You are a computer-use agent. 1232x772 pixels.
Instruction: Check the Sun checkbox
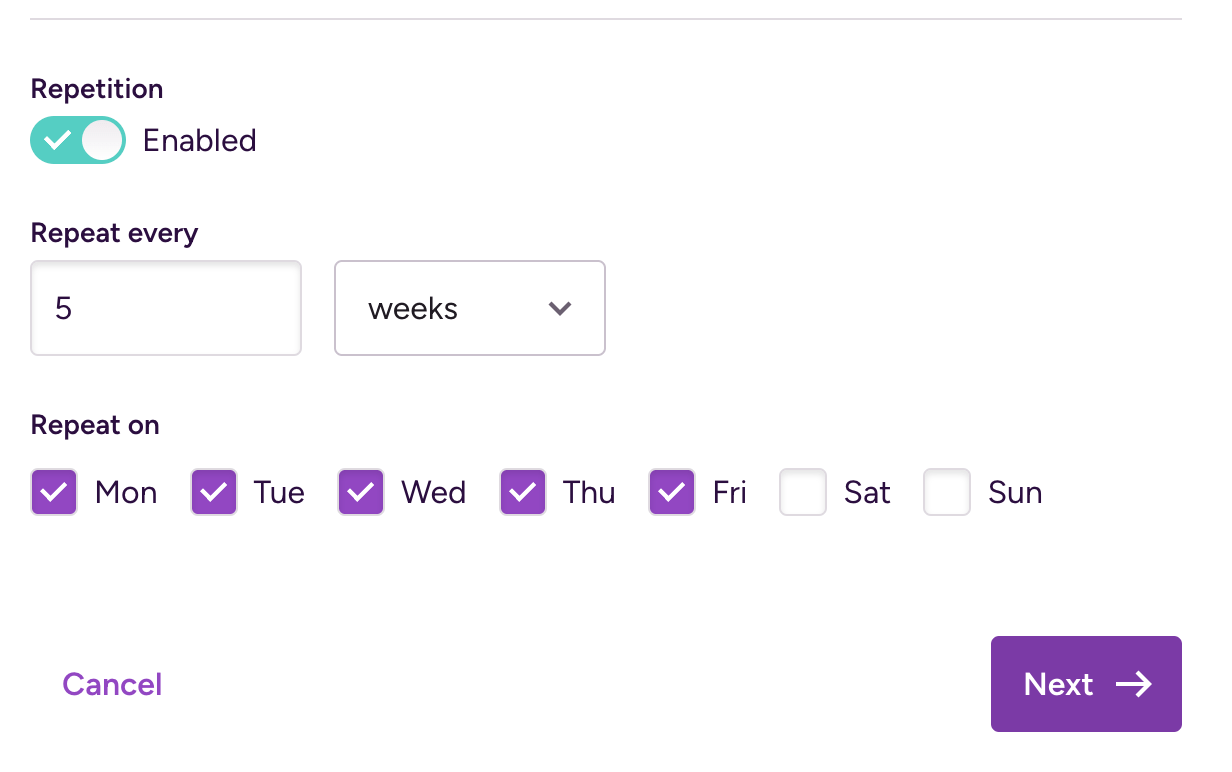(x=947, y=491)
